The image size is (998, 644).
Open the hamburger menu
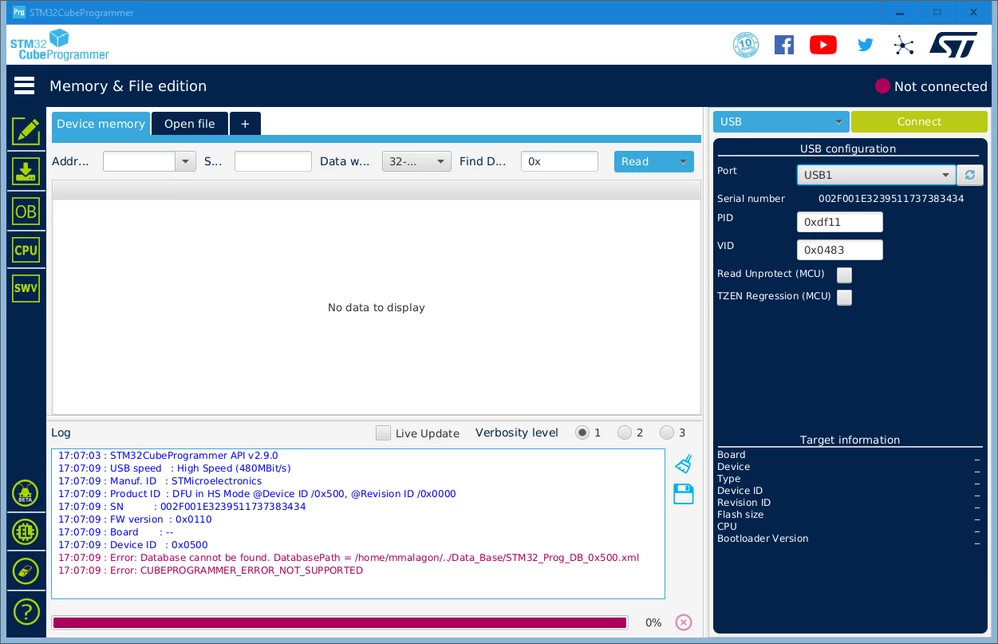[x=24, y=85]
